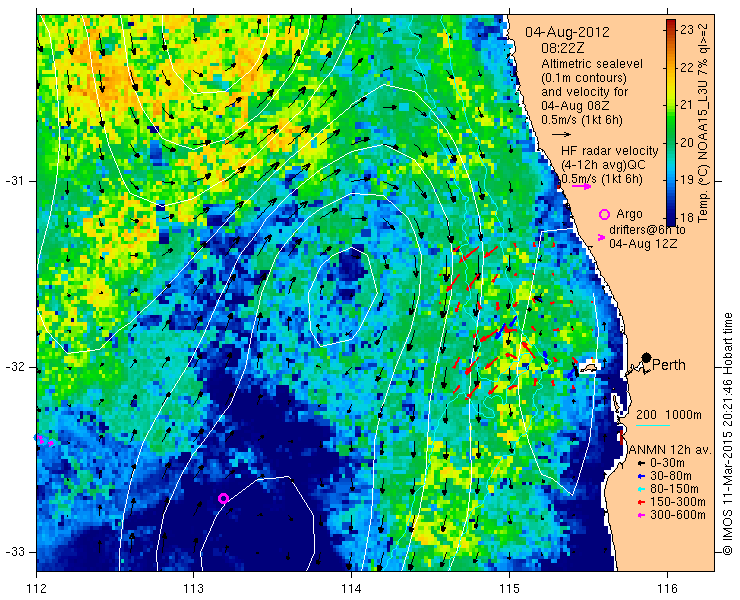Click the cyan 200 1000m isobath line sample
This screenshot has width=740, height=600.
(x=653, y=426)
